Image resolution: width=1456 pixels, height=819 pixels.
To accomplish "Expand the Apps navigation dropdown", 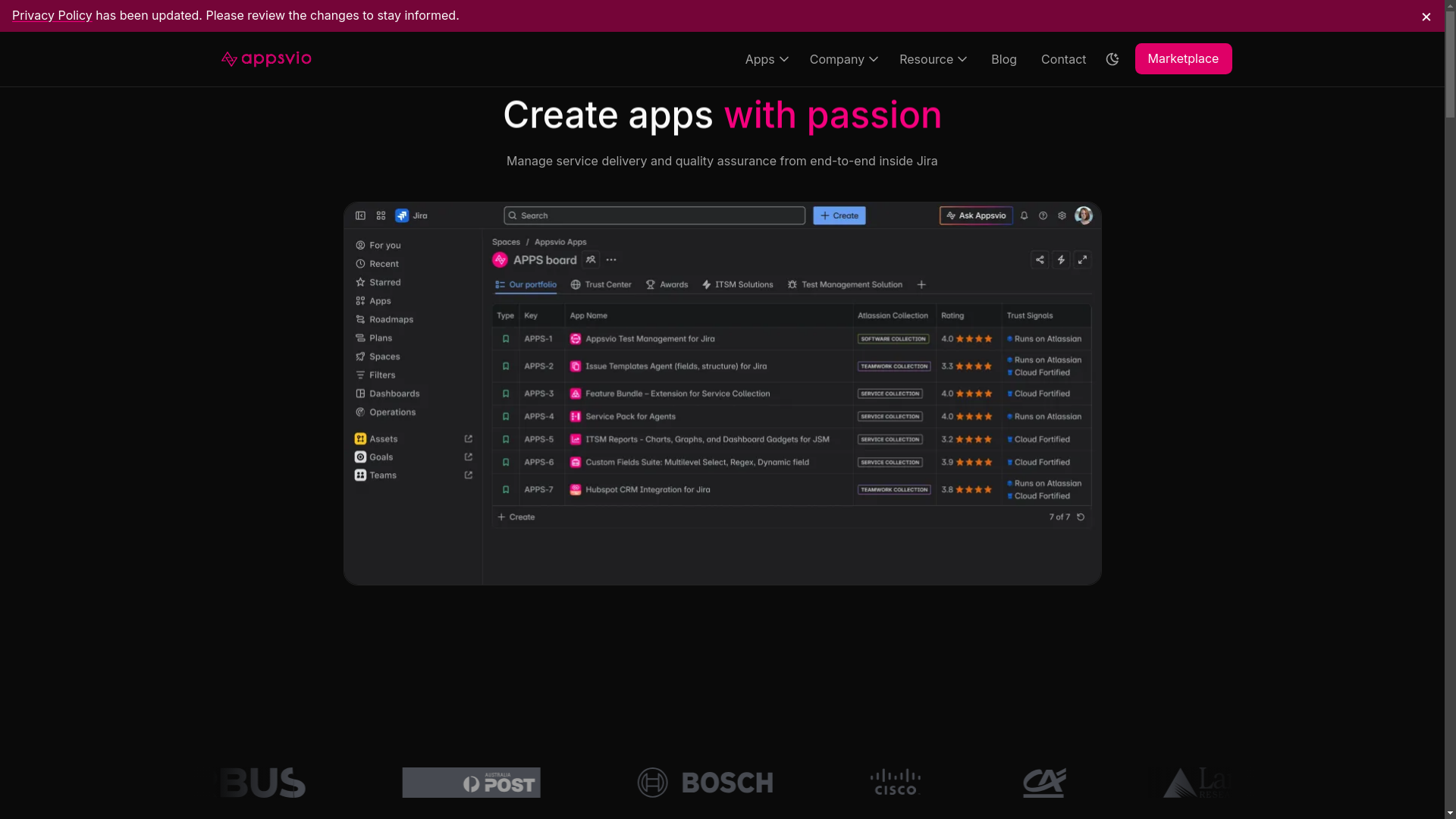I will pyautogui.click(x=767, y=59).
